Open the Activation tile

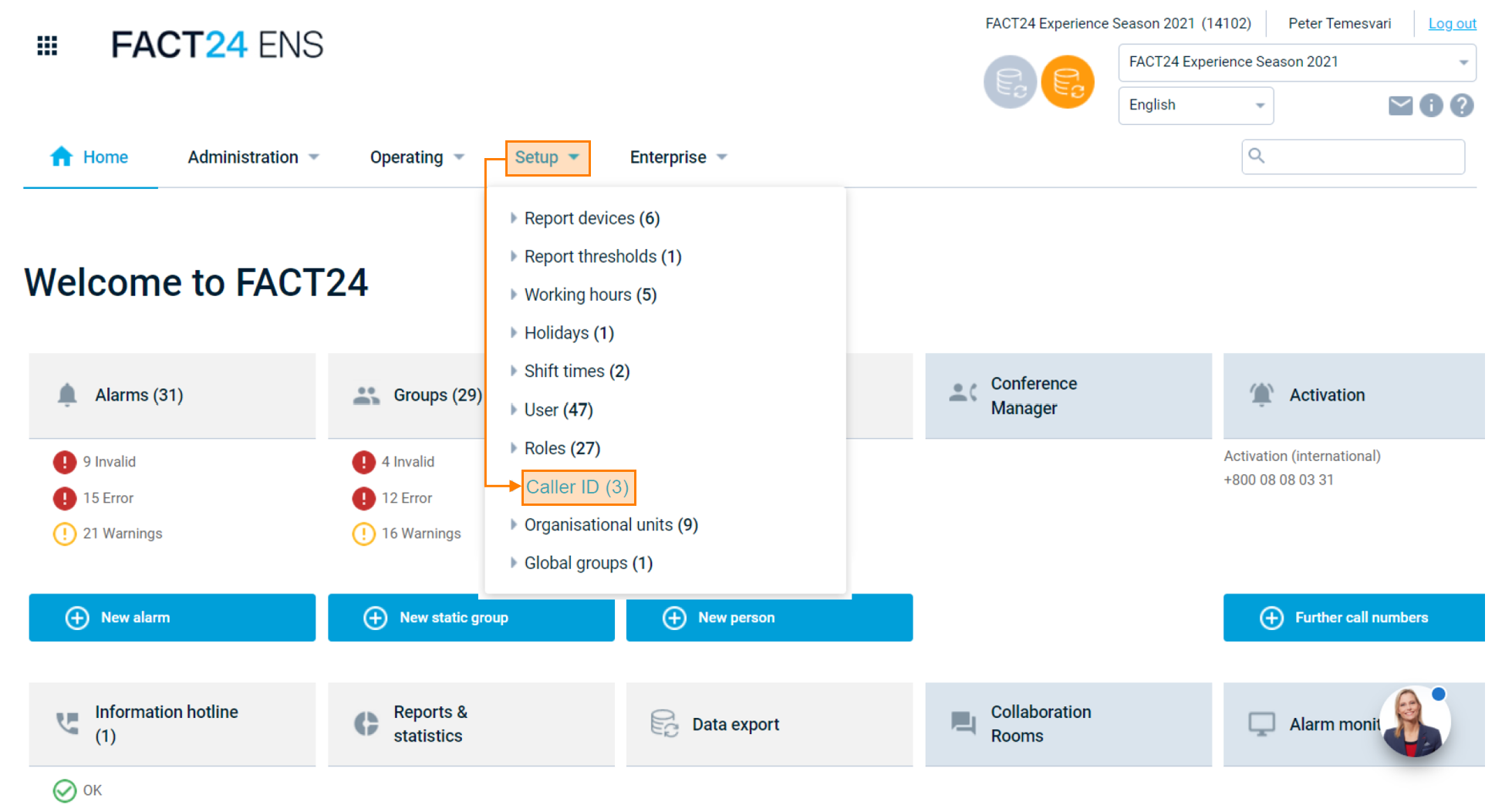(x=1354, y=396)
